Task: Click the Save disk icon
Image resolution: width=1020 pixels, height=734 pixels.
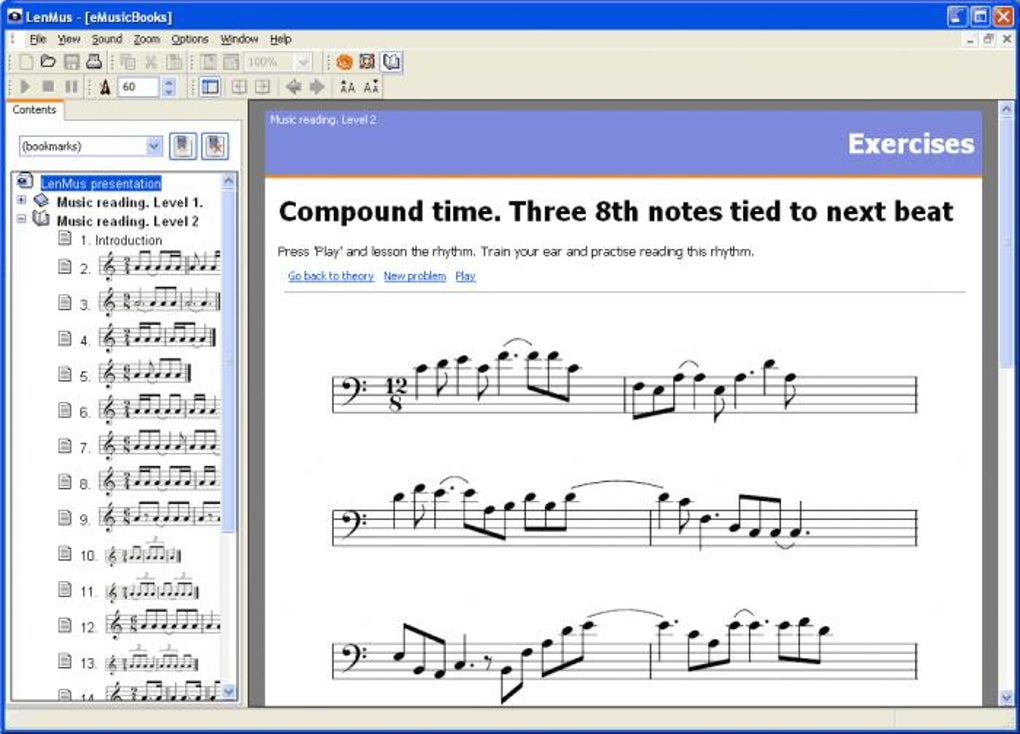Action: (72, 62)
